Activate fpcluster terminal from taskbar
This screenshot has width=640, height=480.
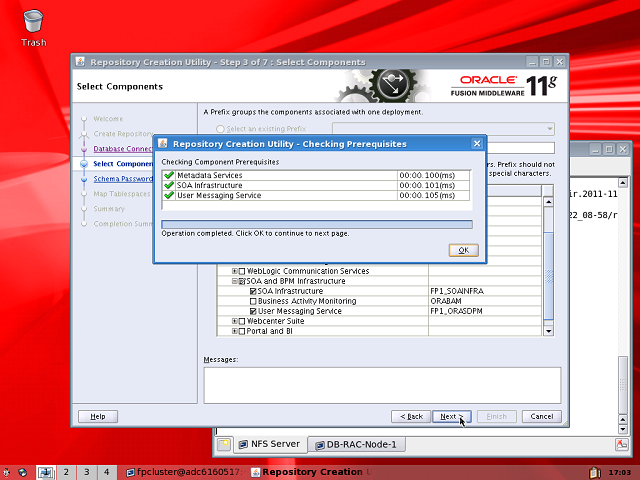coord(184,472)
